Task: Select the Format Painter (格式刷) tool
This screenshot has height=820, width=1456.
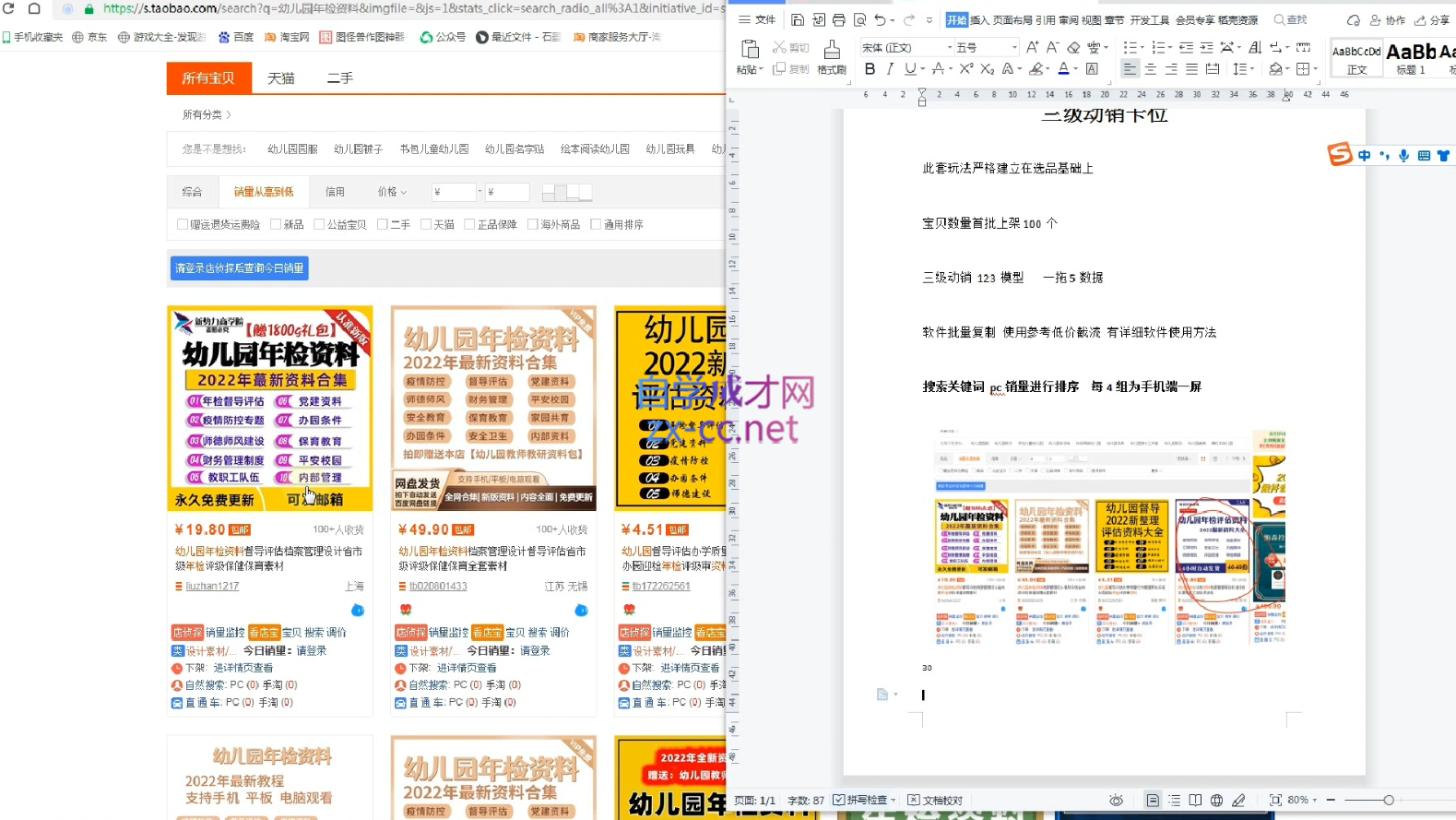Action: coord(831,57)
